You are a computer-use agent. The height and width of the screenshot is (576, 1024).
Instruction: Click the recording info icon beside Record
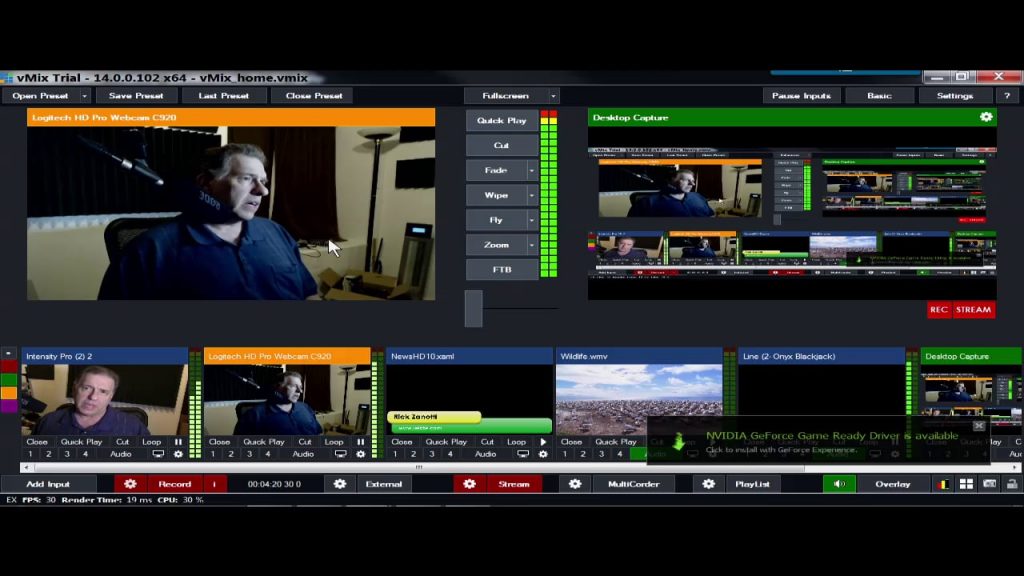pyautogui.click(x=214, y=484)
